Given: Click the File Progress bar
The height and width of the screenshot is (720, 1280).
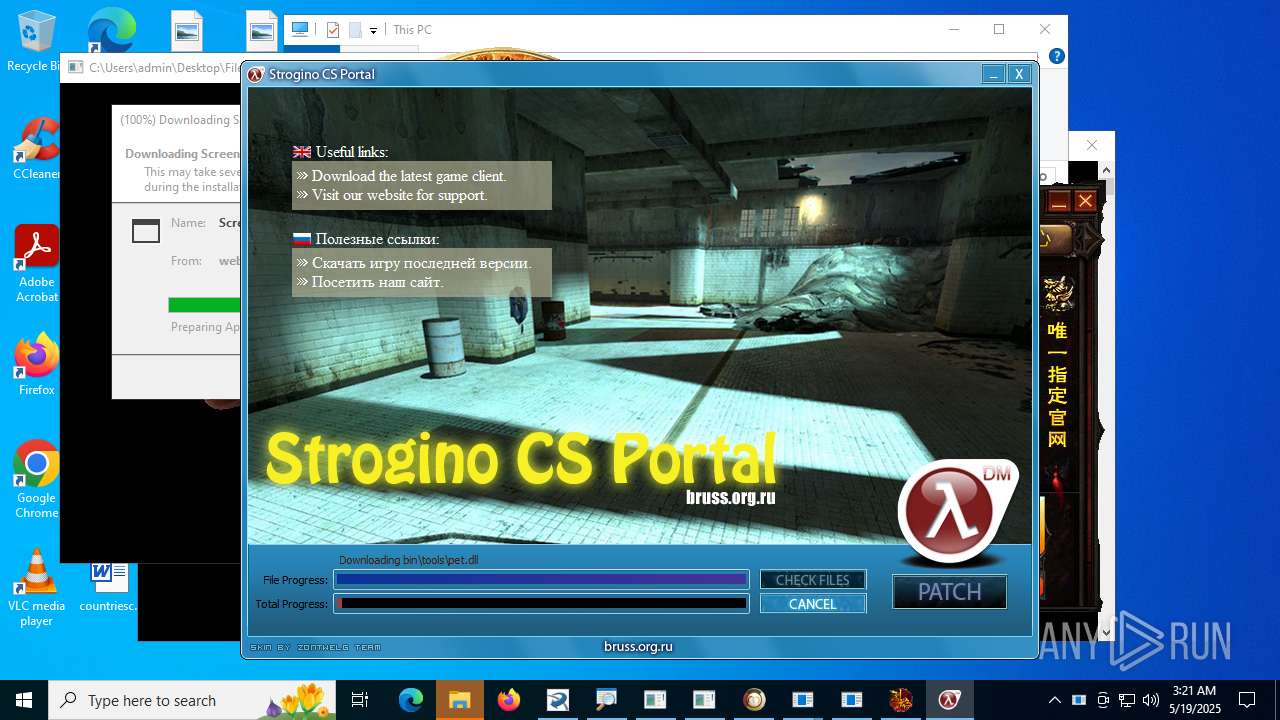Looking at the screenshot, I should pyautogui.click(x=541, y=579).
